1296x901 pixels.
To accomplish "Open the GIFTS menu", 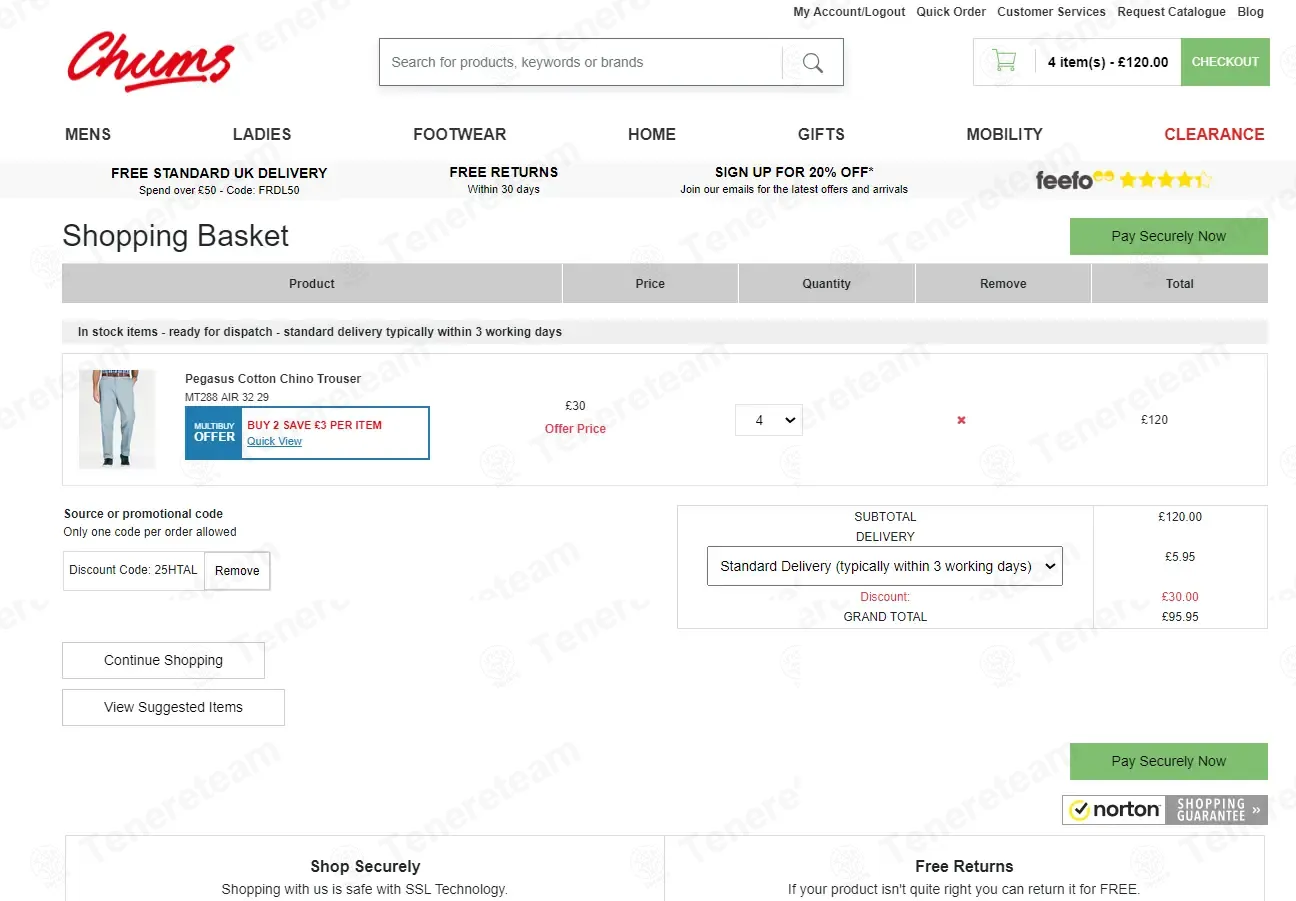I will coord(821,134).
